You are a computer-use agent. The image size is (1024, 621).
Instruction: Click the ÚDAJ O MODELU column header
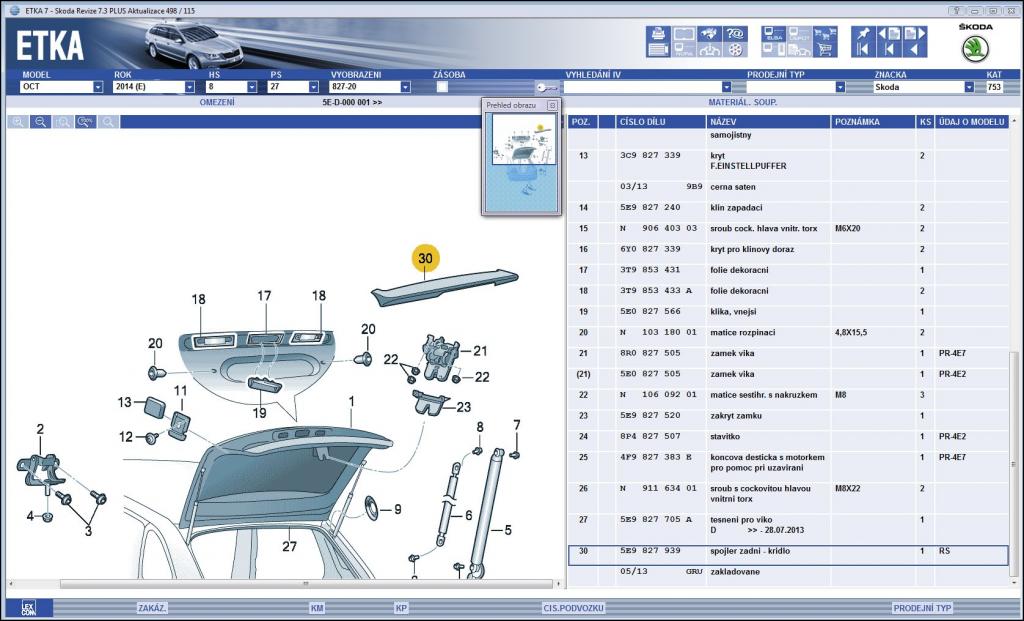click(x=972, y=122)
